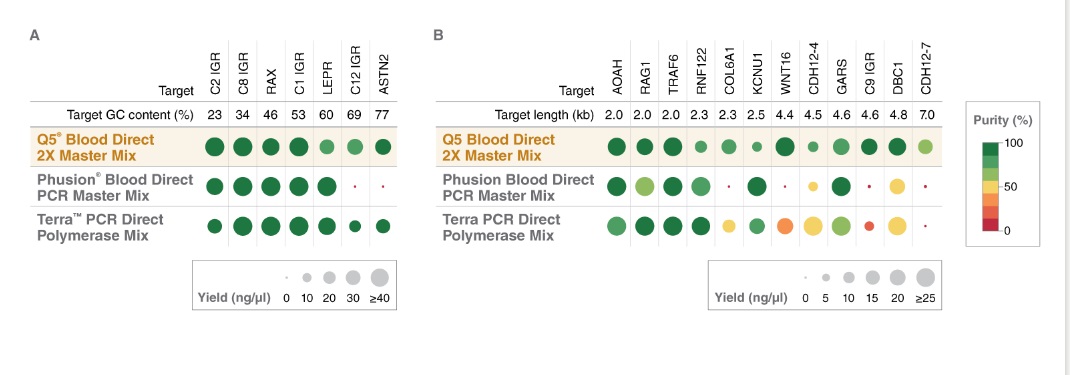The height and width of the screenshot is (375, 1070).
Task: Select the Terra C12 IGR green dot
Action: pos(355,226)
